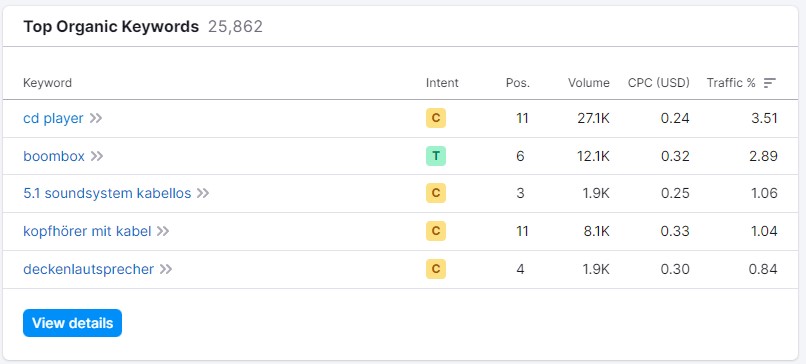806x364 pixels.
Task: Click the double-chevron icon beside boombox
Action: coord(97,156)
